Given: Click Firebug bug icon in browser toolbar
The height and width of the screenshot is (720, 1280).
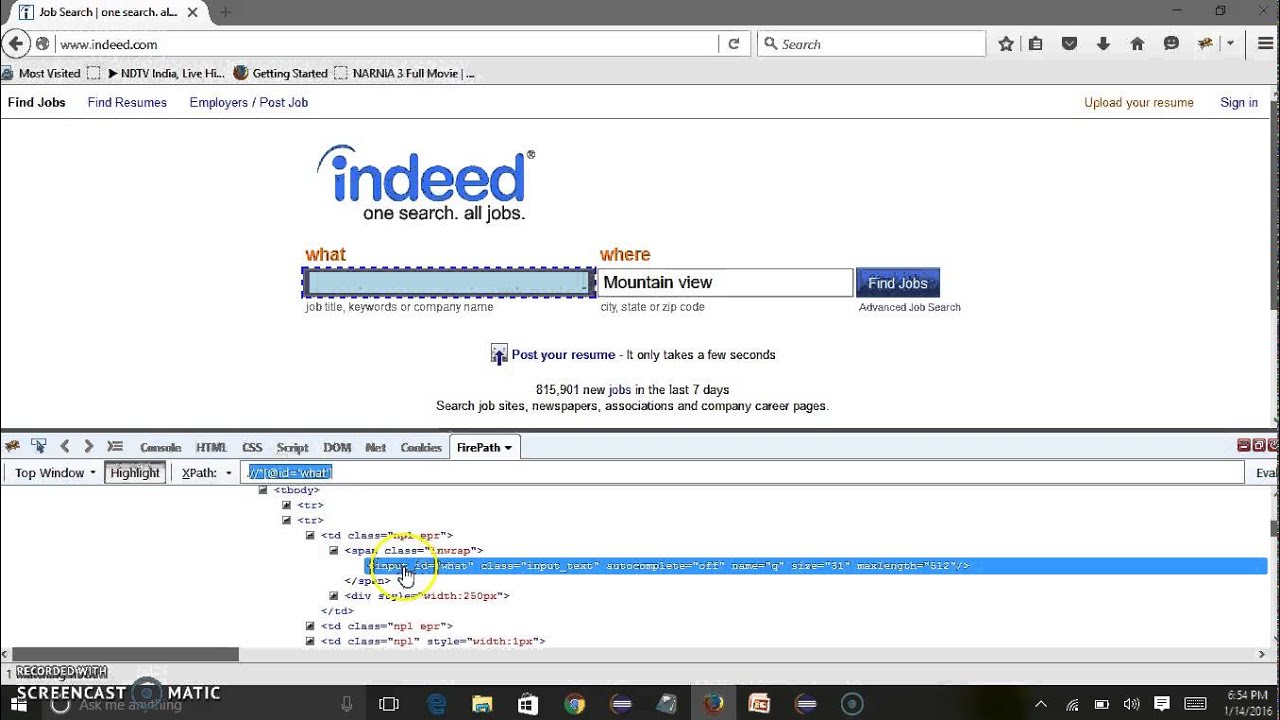Looking at the screenshot, I should pos(1205,44).
